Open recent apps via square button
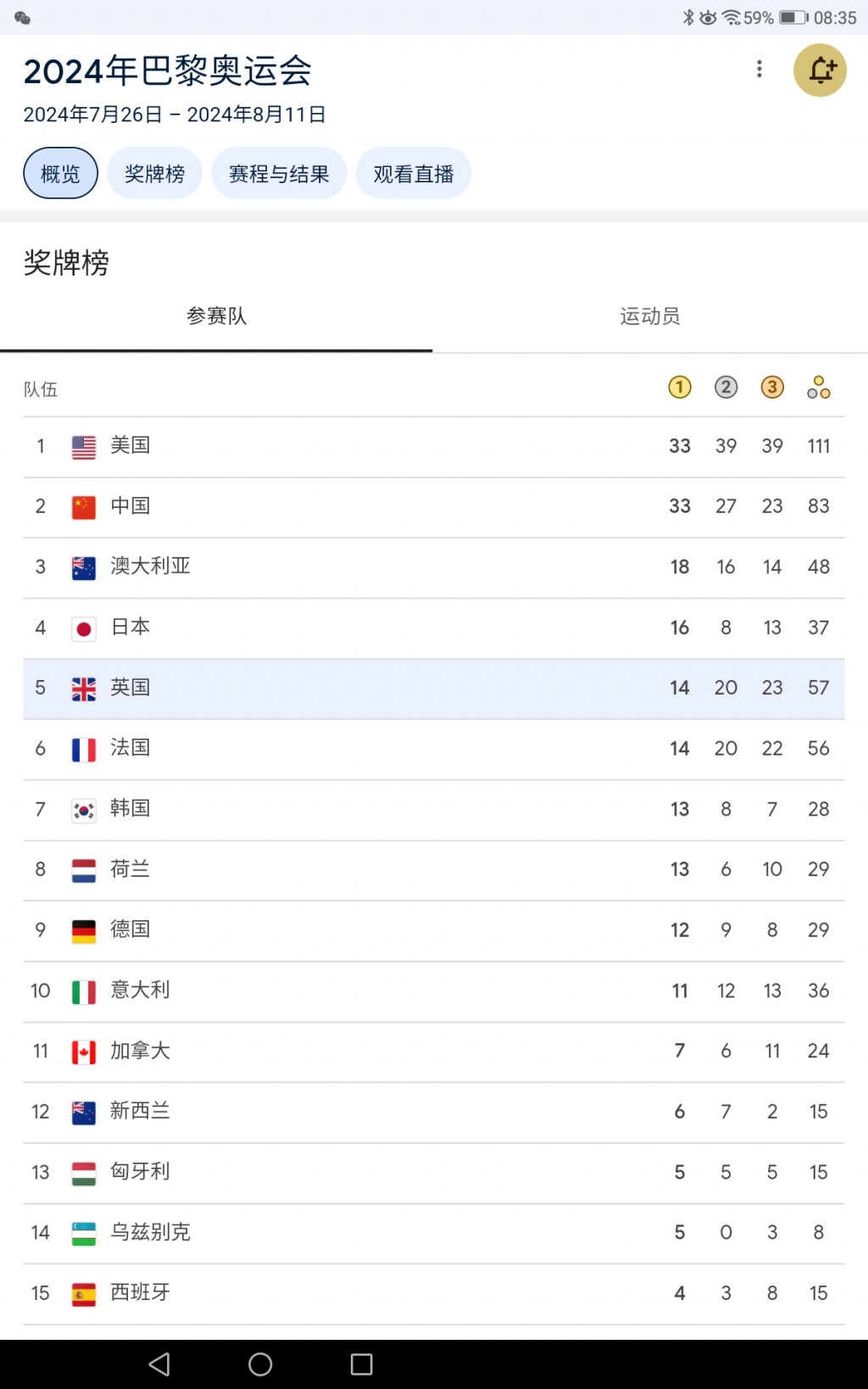Image resolution: width=868 pixels, height=1389 pixels. (x=362, y=1364)
